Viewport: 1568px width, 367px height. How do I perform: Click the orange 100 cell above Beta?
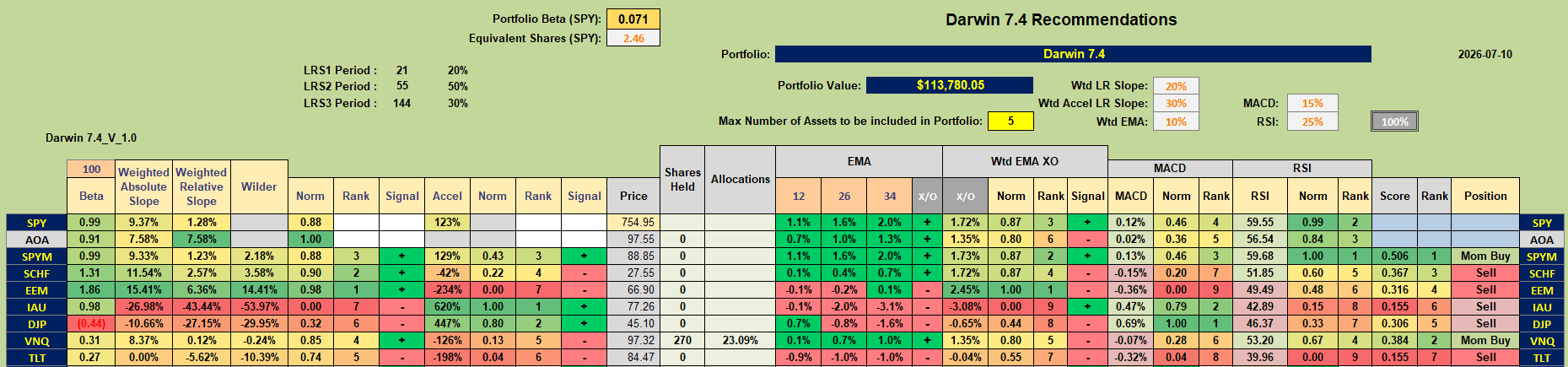(91, 169)
